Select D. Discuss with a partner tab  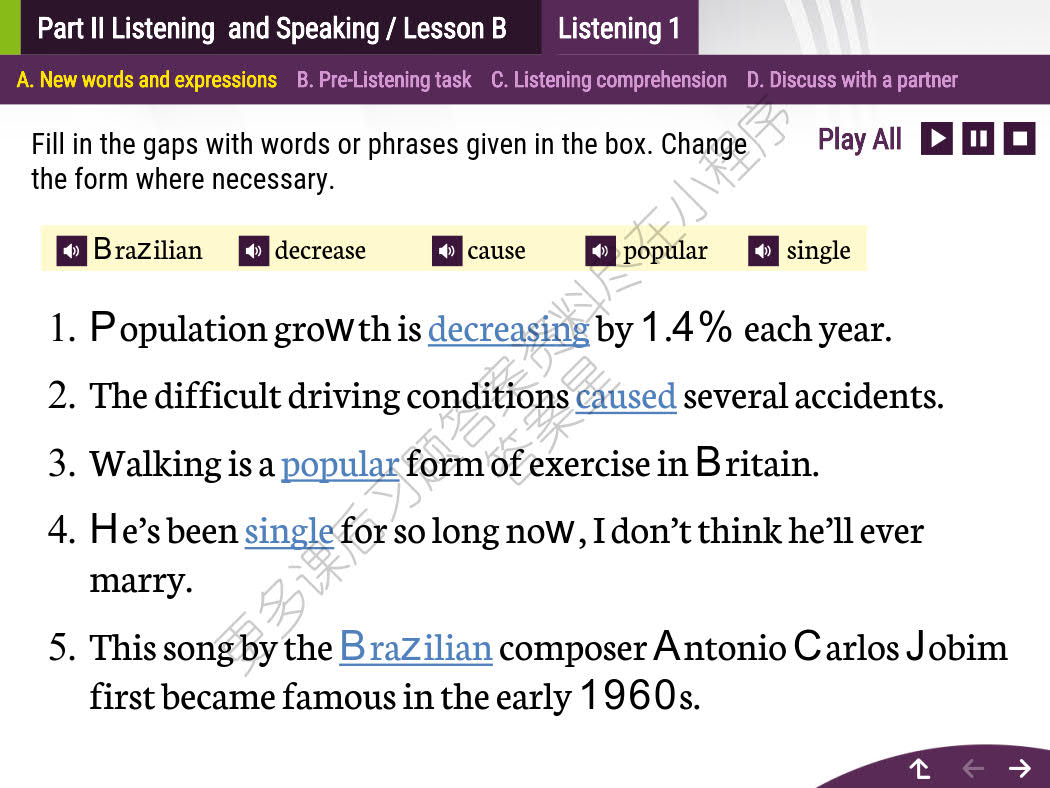852,80
